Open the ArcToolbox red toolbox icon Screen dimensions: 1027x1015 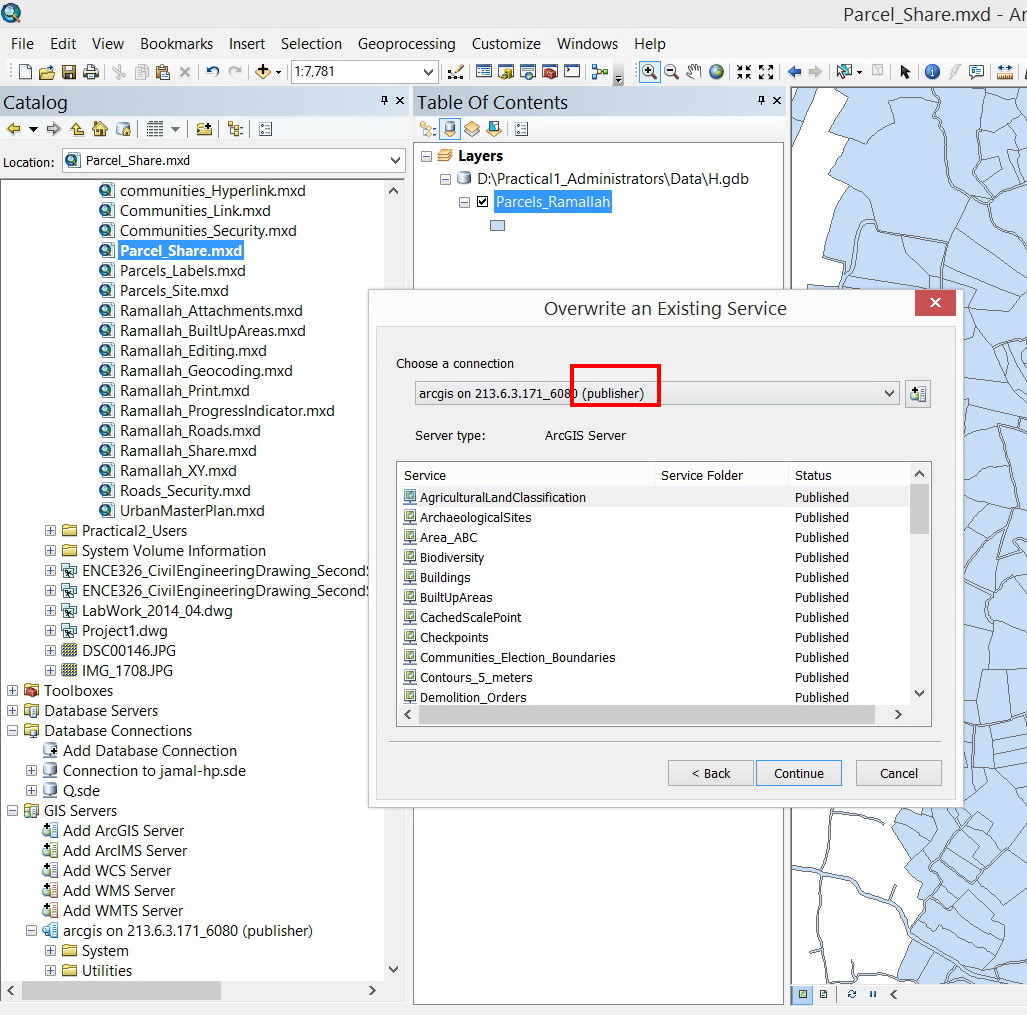(550, 72)
